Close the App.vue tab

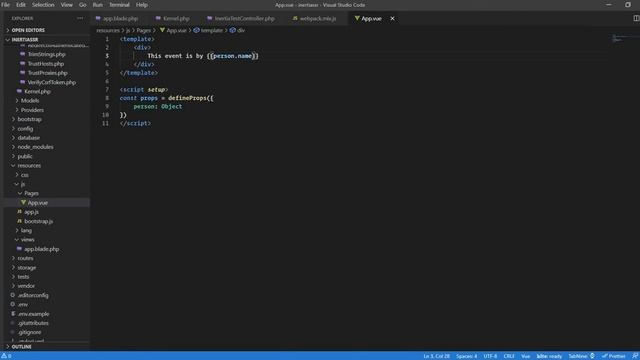pos(392,18)
